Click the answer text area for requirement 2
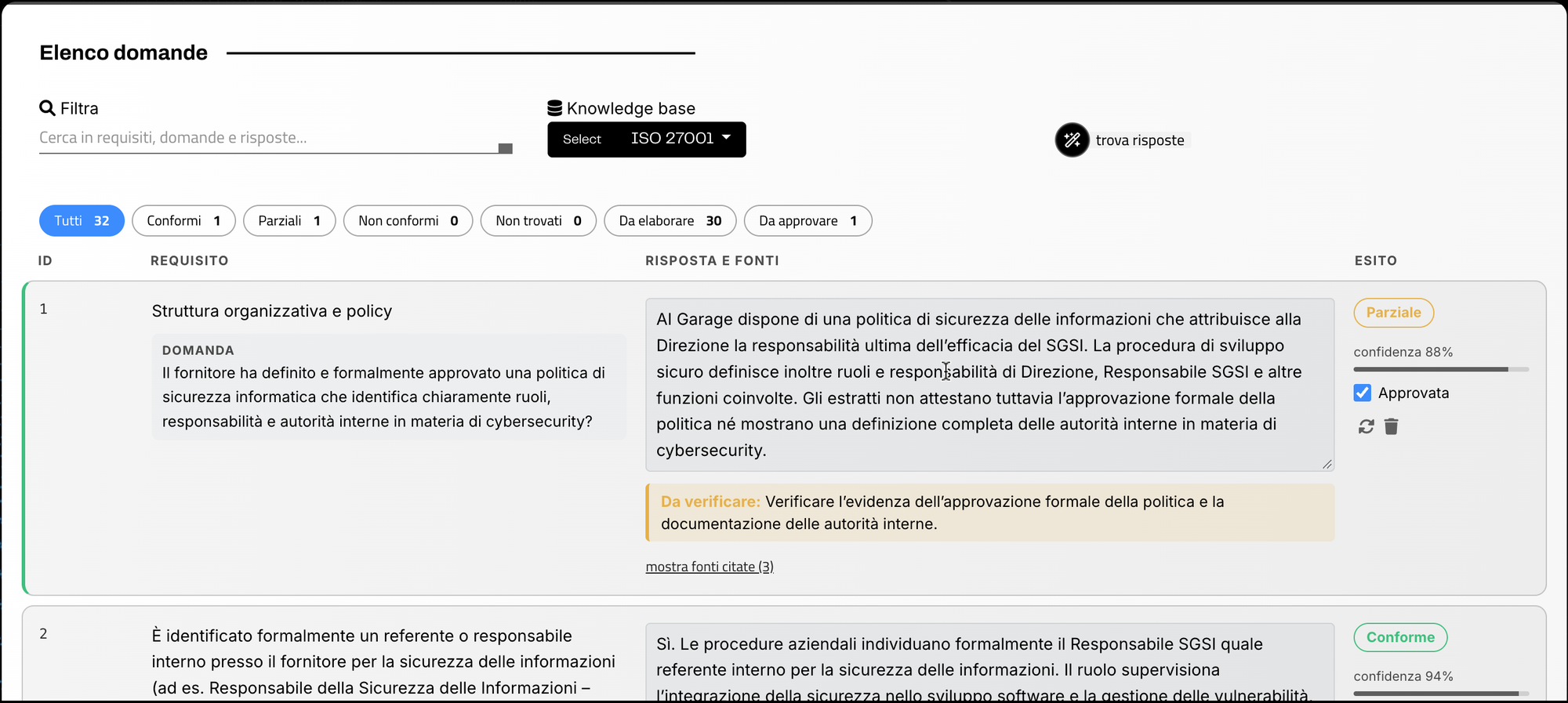The image size is (1568, 703). (x=989, y=662)
